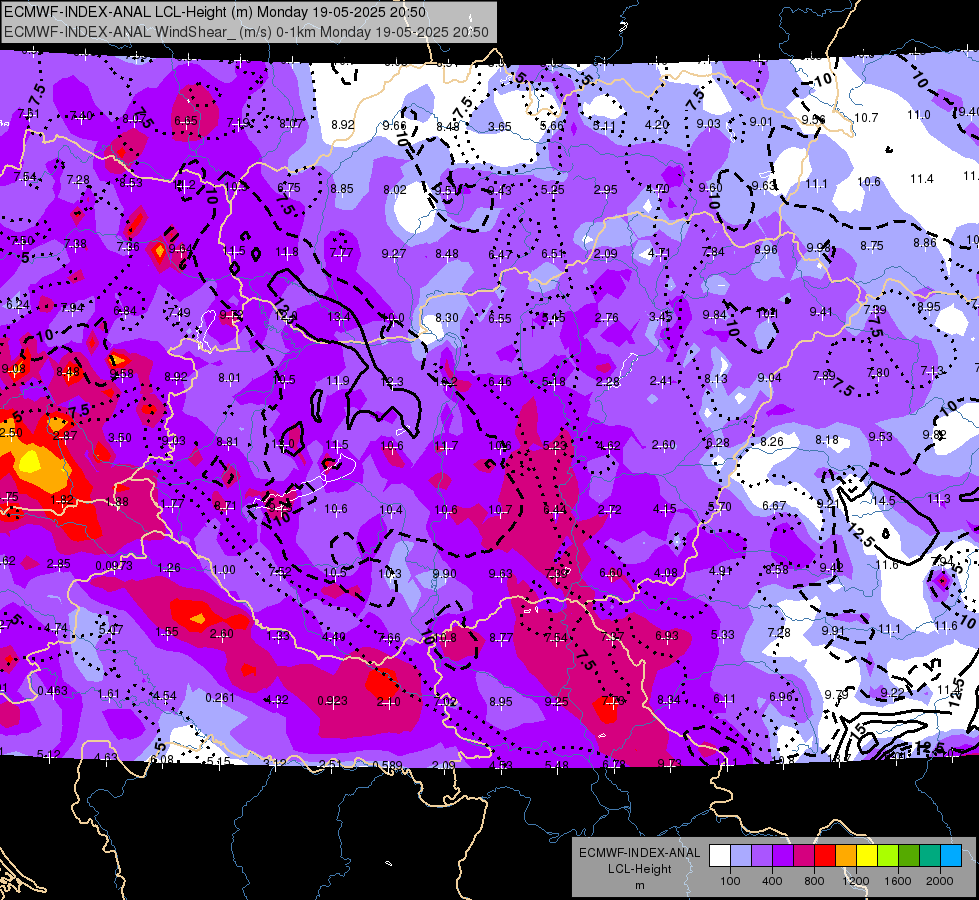
Task: Click the dark green legend swatch
Action: (x=909, y=856)
